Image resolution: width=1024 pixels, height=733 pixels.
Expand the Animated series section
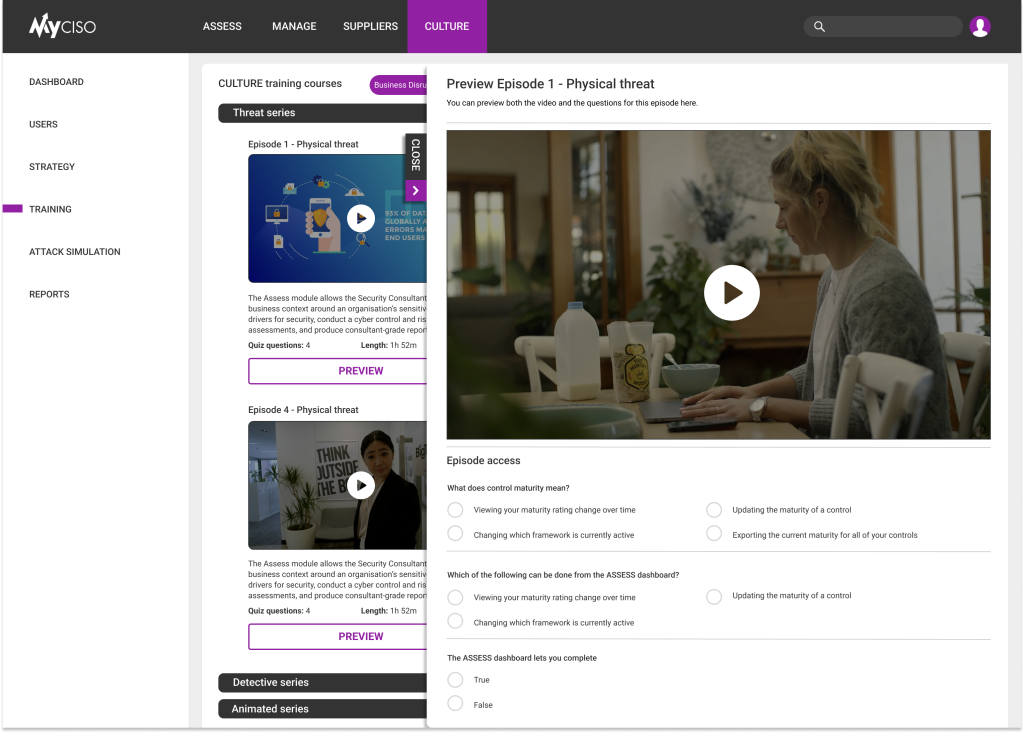[x=322, y=709]
